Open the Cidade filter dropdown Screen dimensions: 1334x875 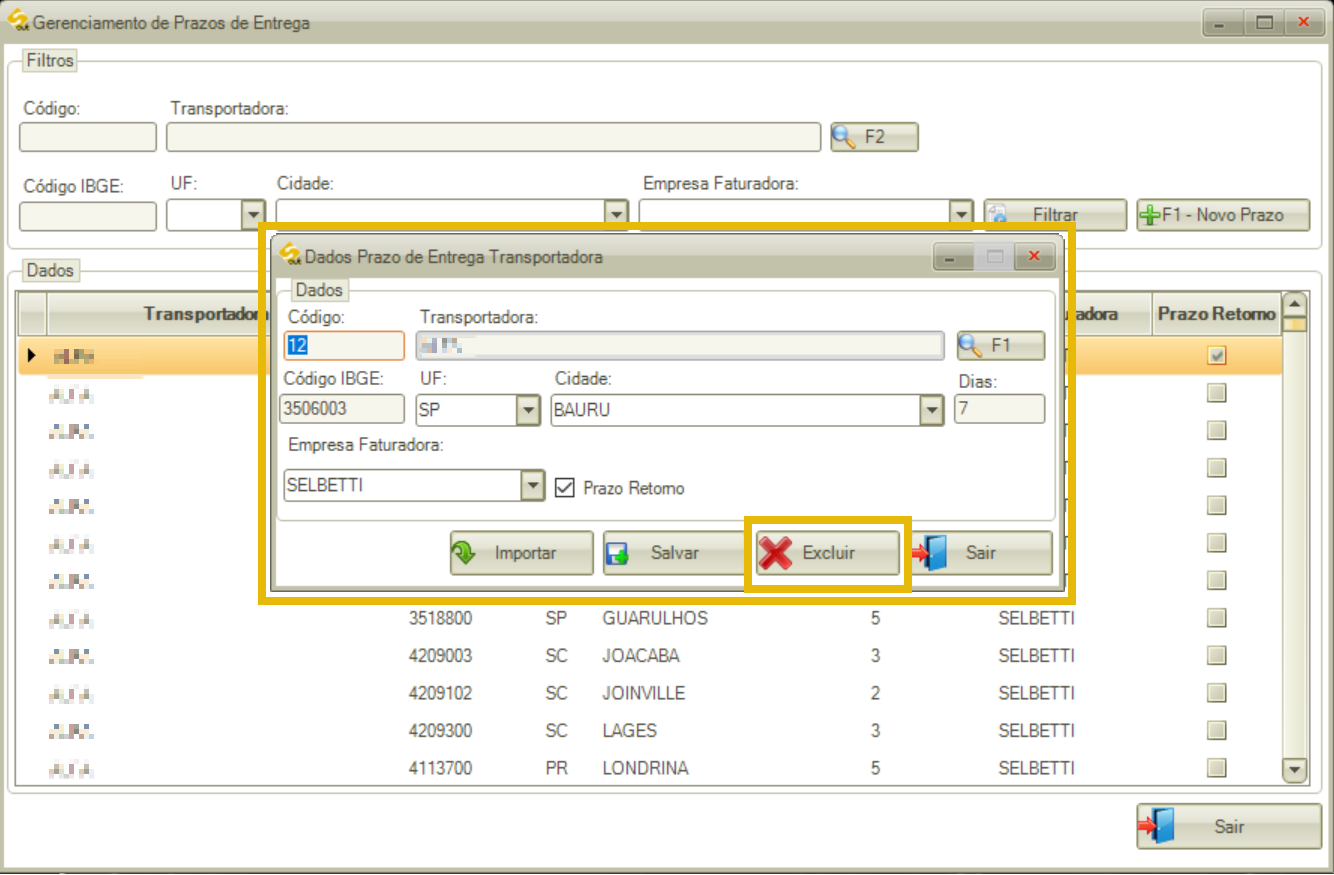tap(616, 214)
